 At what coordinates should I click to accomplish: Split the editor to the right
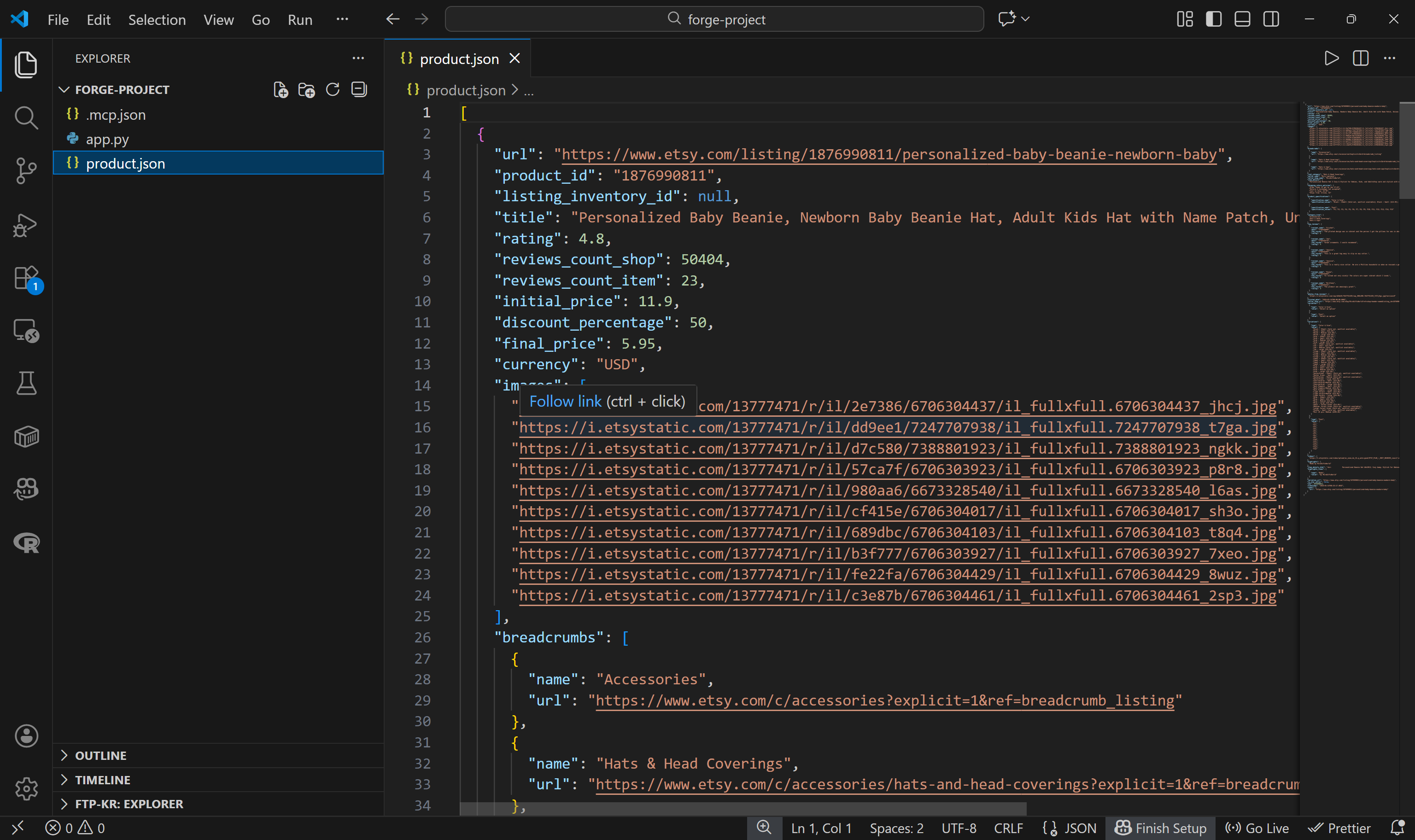pyautogui.click(x=1361, y=58)
